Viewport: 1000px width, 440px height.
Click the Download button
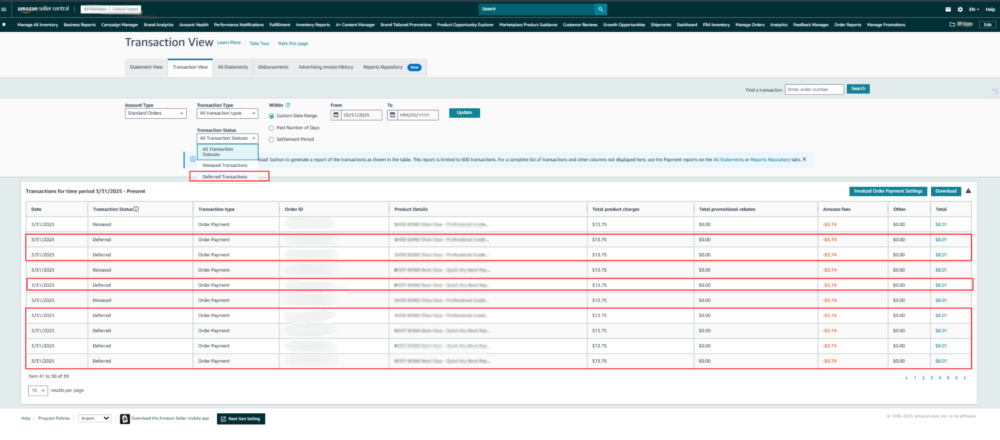point(946,191)
